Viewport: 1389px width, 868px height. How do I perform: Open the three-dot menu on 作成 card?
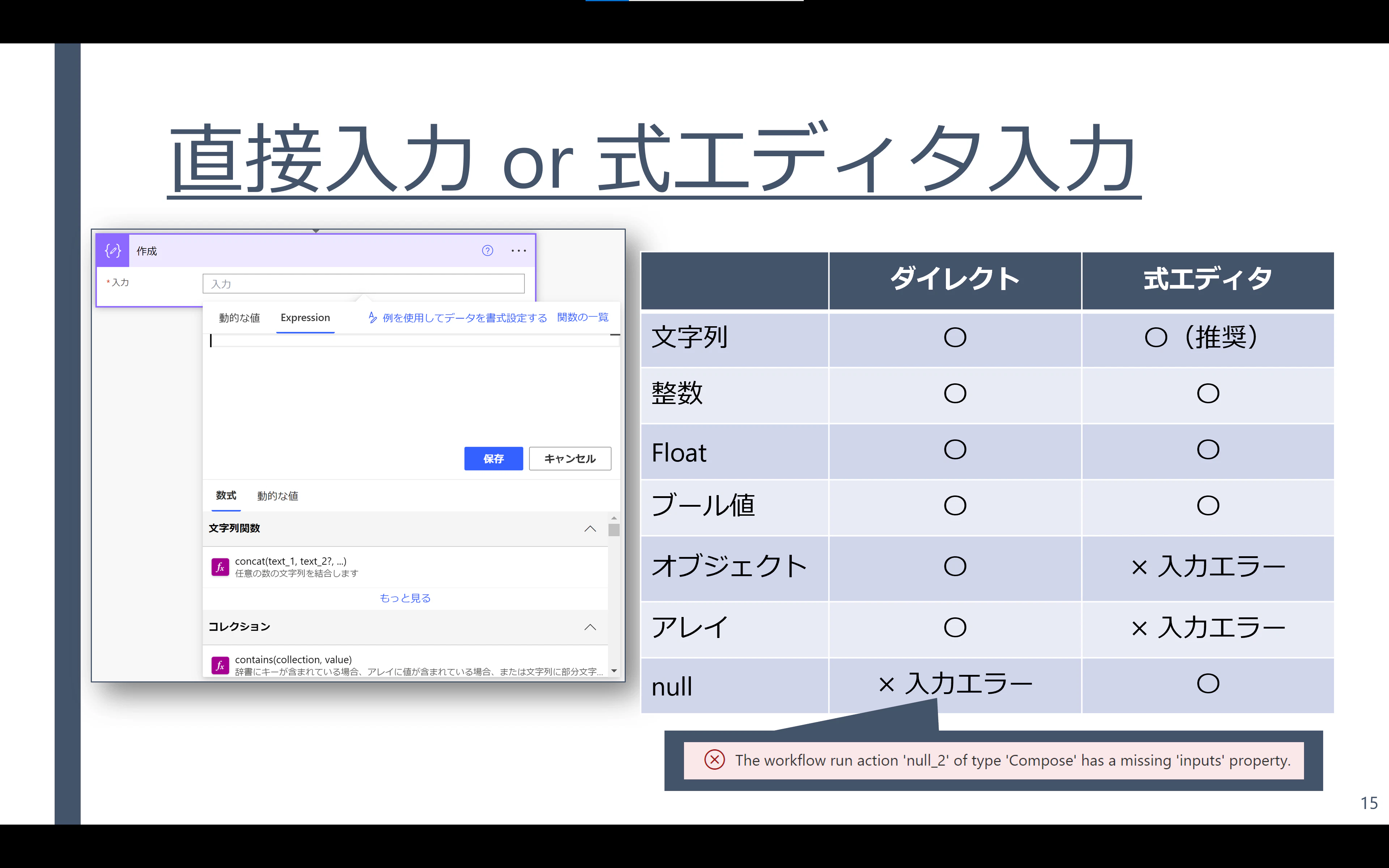click(x=518, y=251)
